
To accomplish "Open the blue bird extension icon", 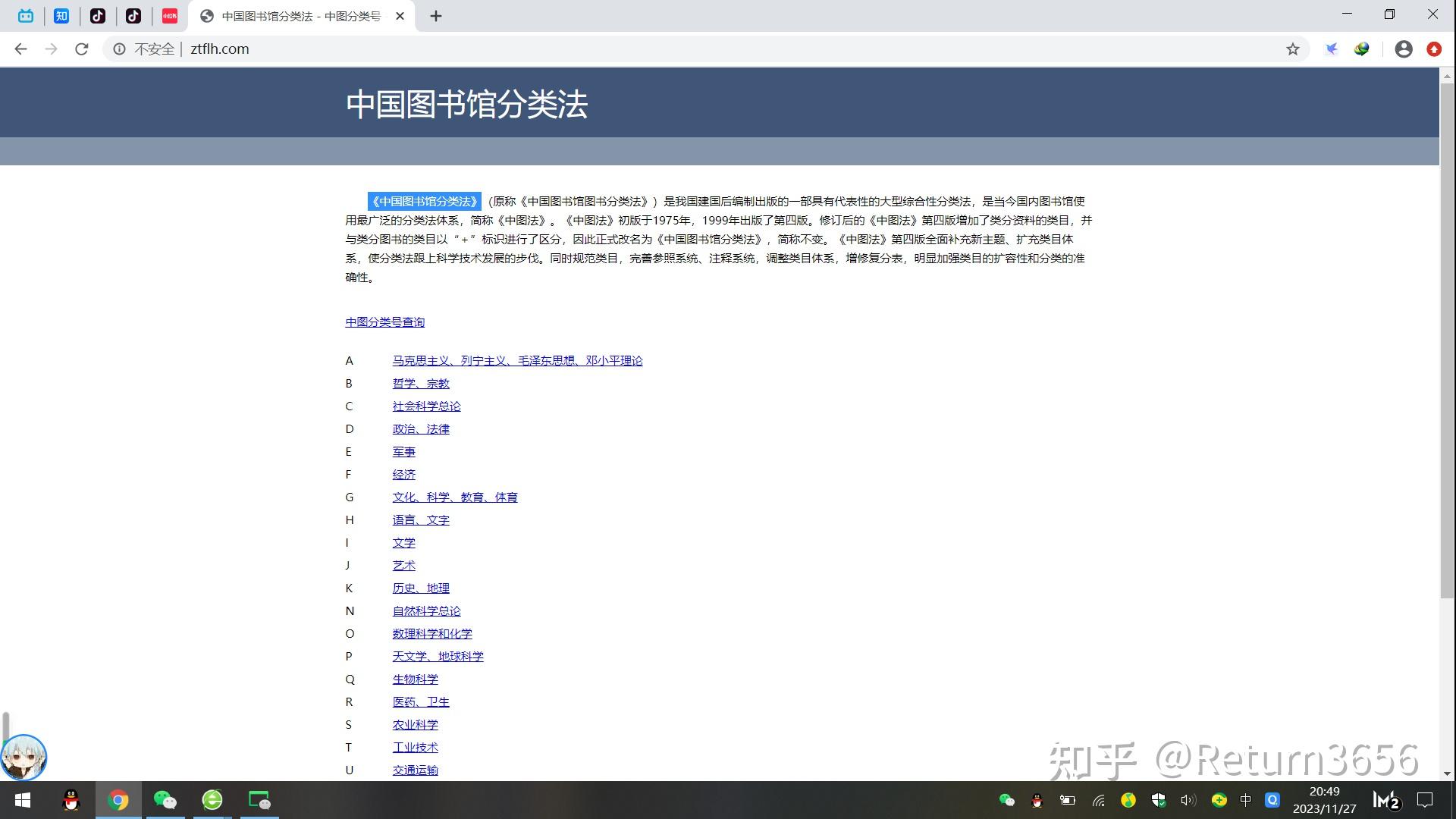I will [x=1331, y=49].
